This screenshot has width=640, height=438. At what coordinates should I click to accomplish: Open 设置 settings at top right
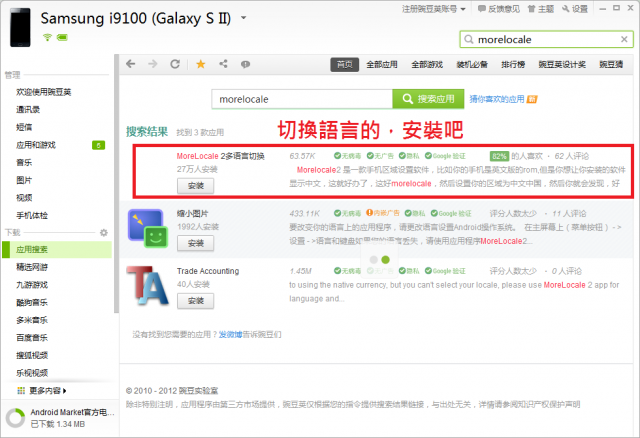point(575,9)
